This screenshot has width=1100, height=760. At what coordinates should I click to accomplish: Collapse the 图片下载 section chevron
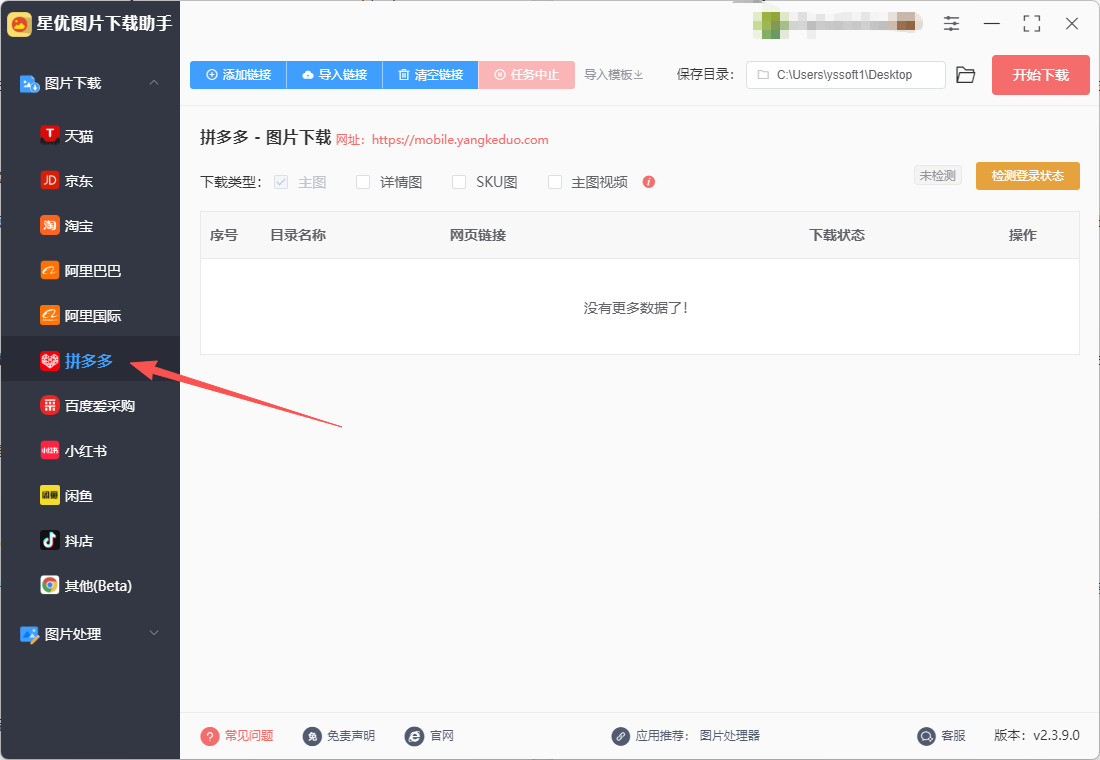[154, 83]
